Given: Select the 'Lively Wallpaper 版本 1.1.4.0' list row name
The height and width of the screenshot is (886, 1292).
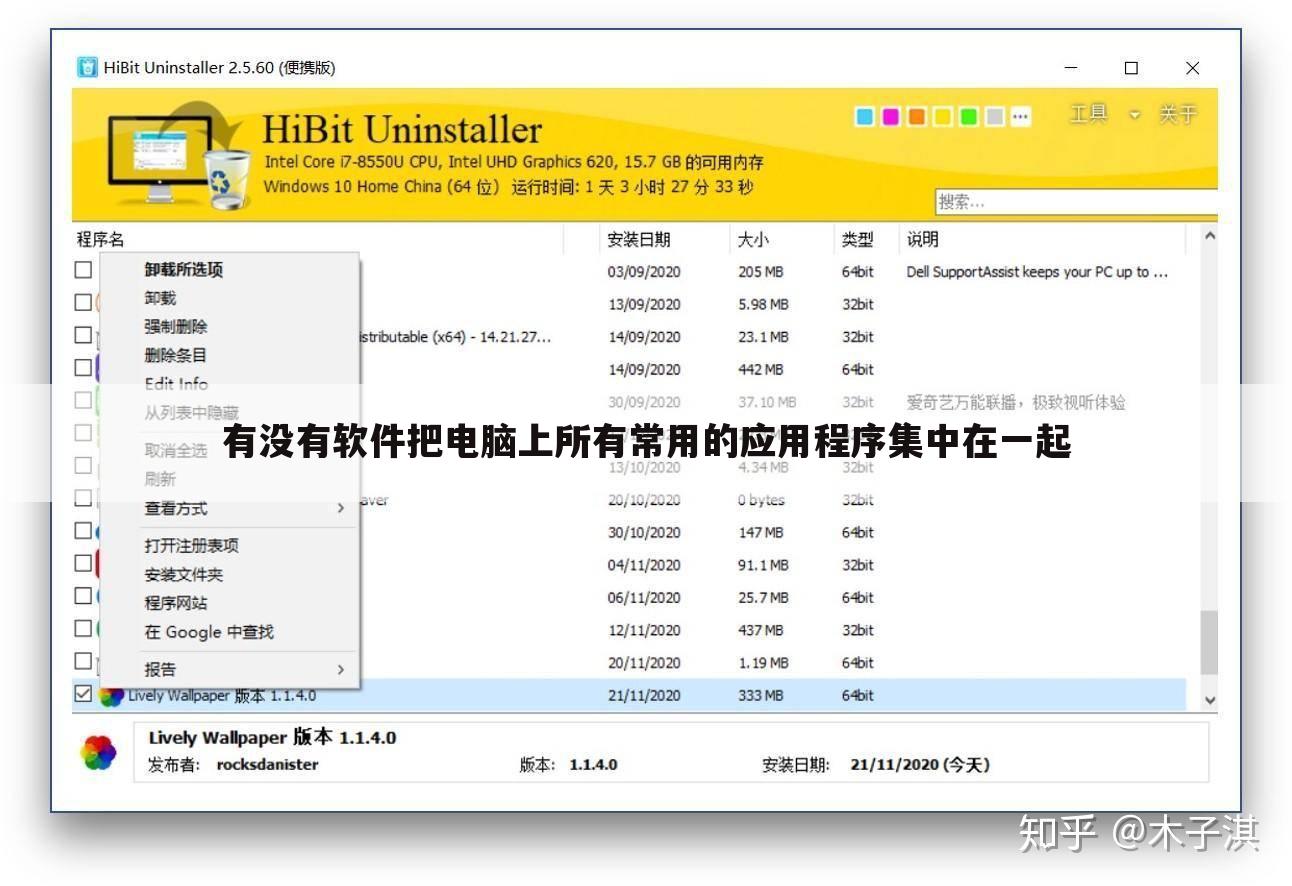Looking at the screenshot, I should pyautogui.click(x=222, y=696).
